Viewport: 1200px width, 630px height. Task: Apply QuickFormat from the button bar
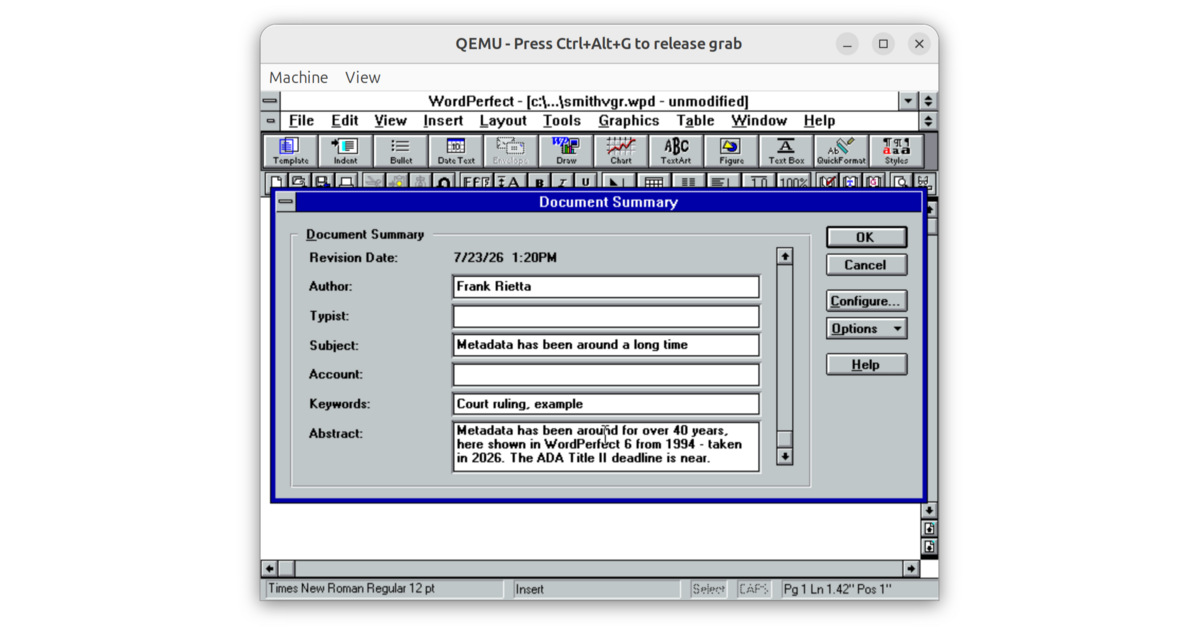pos(841,151)
